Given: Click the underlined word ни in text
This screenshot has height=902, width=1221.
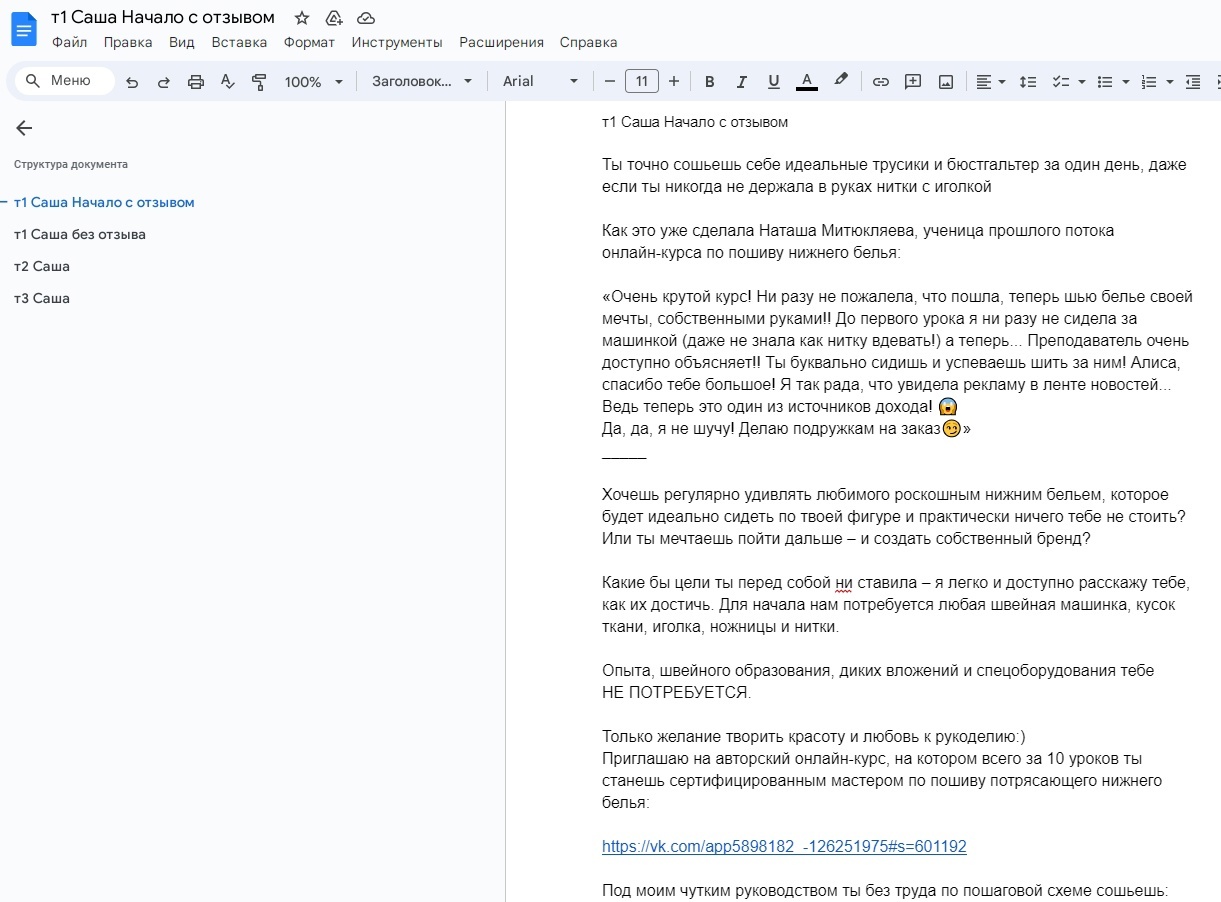Looking at the screenshot, I should [844, 583].
